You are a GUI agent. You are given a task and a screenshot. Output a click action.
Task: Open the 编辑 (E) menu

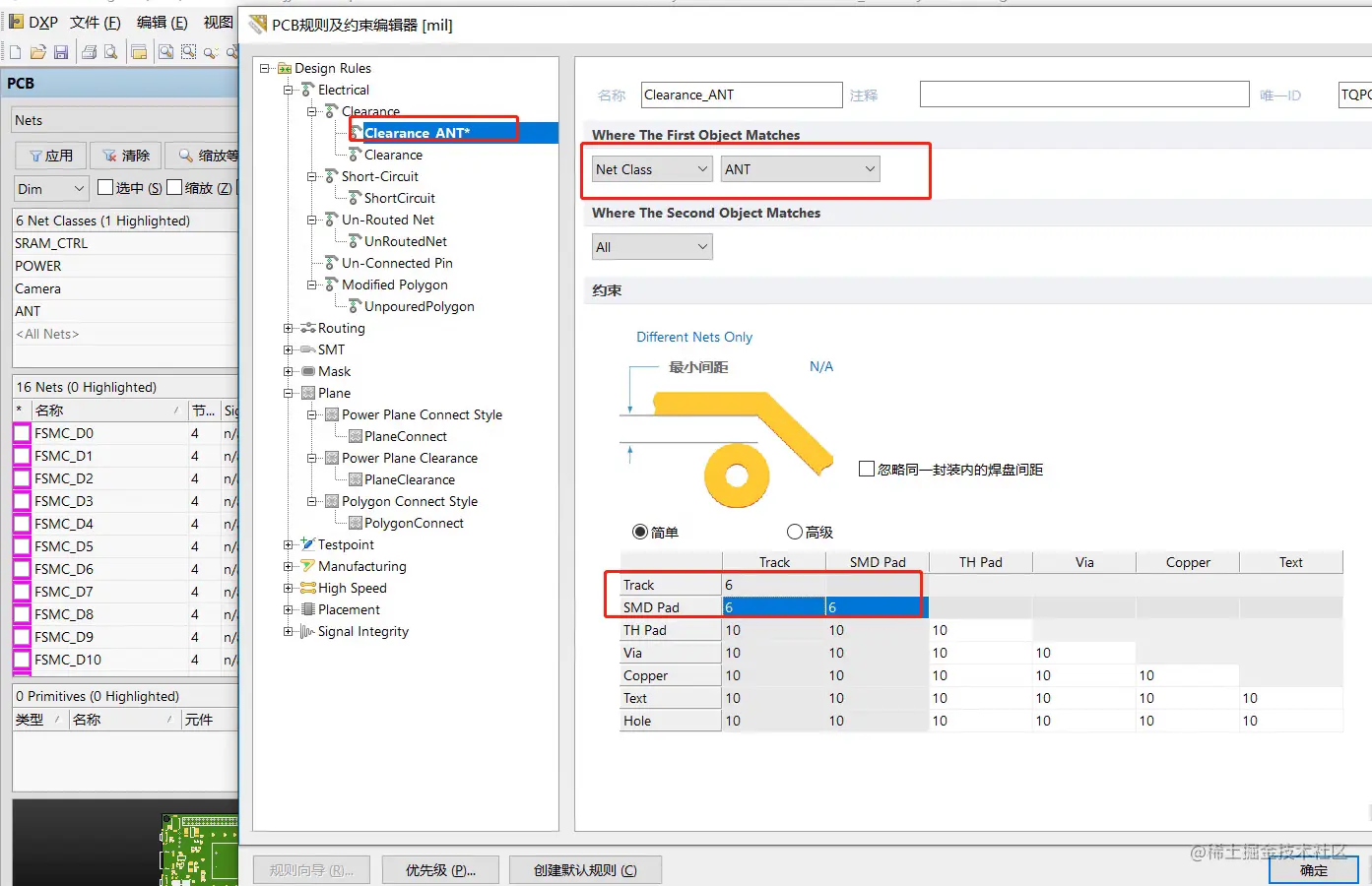click(163, 22)
